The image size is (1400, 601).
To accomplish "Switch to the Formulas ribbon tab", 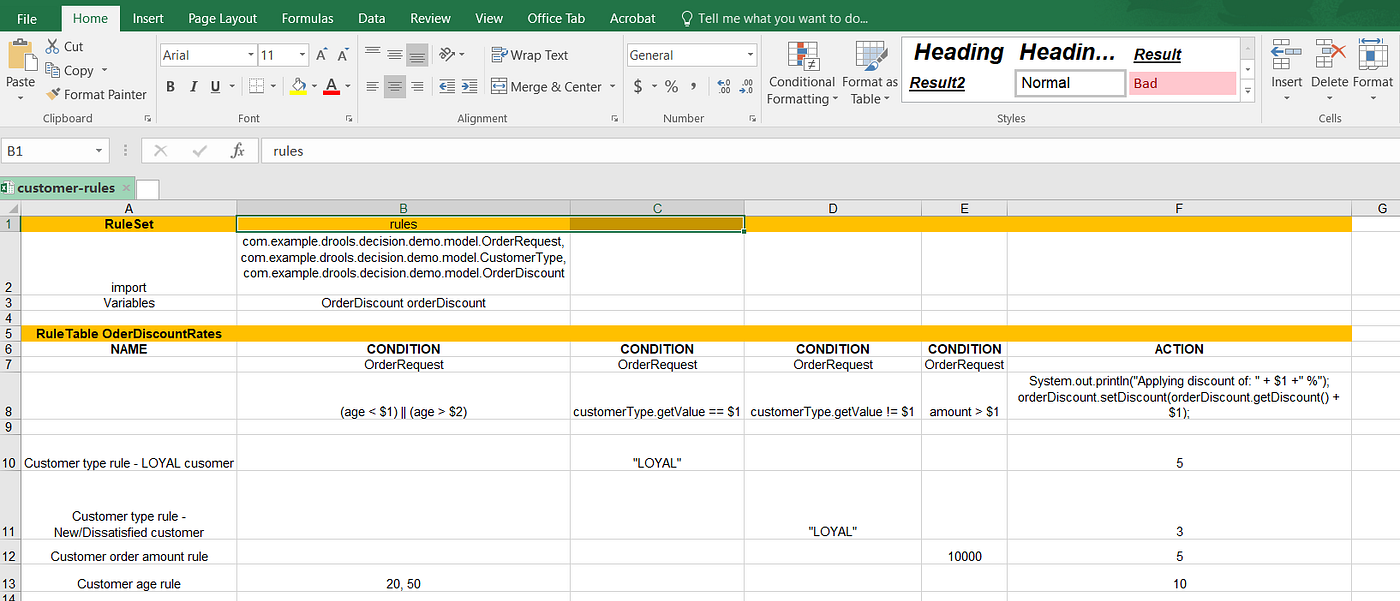I will (308, 18).
